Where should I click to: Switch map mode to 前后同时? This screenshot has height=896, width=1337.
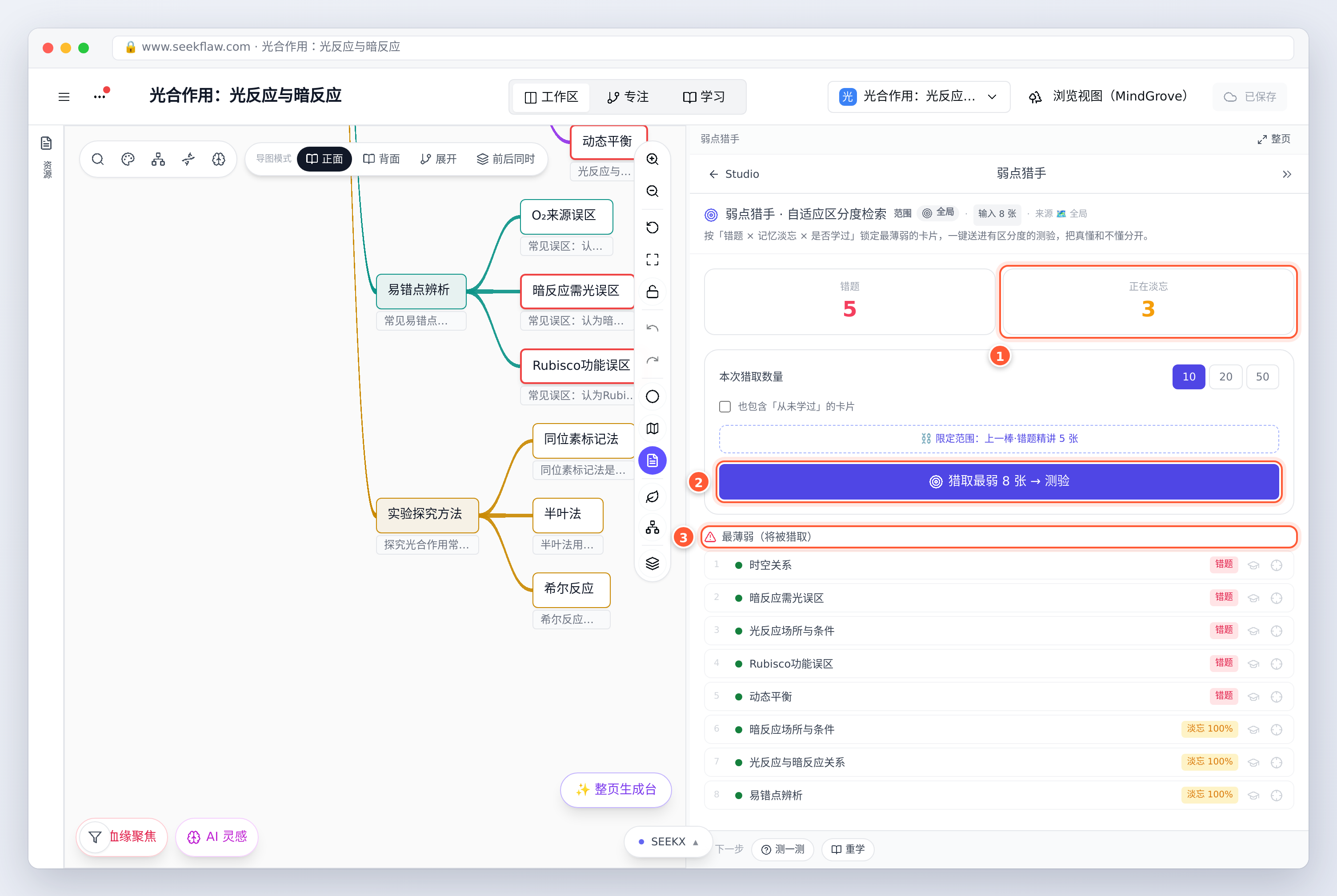pyautogui.click(x=506, y=159)
